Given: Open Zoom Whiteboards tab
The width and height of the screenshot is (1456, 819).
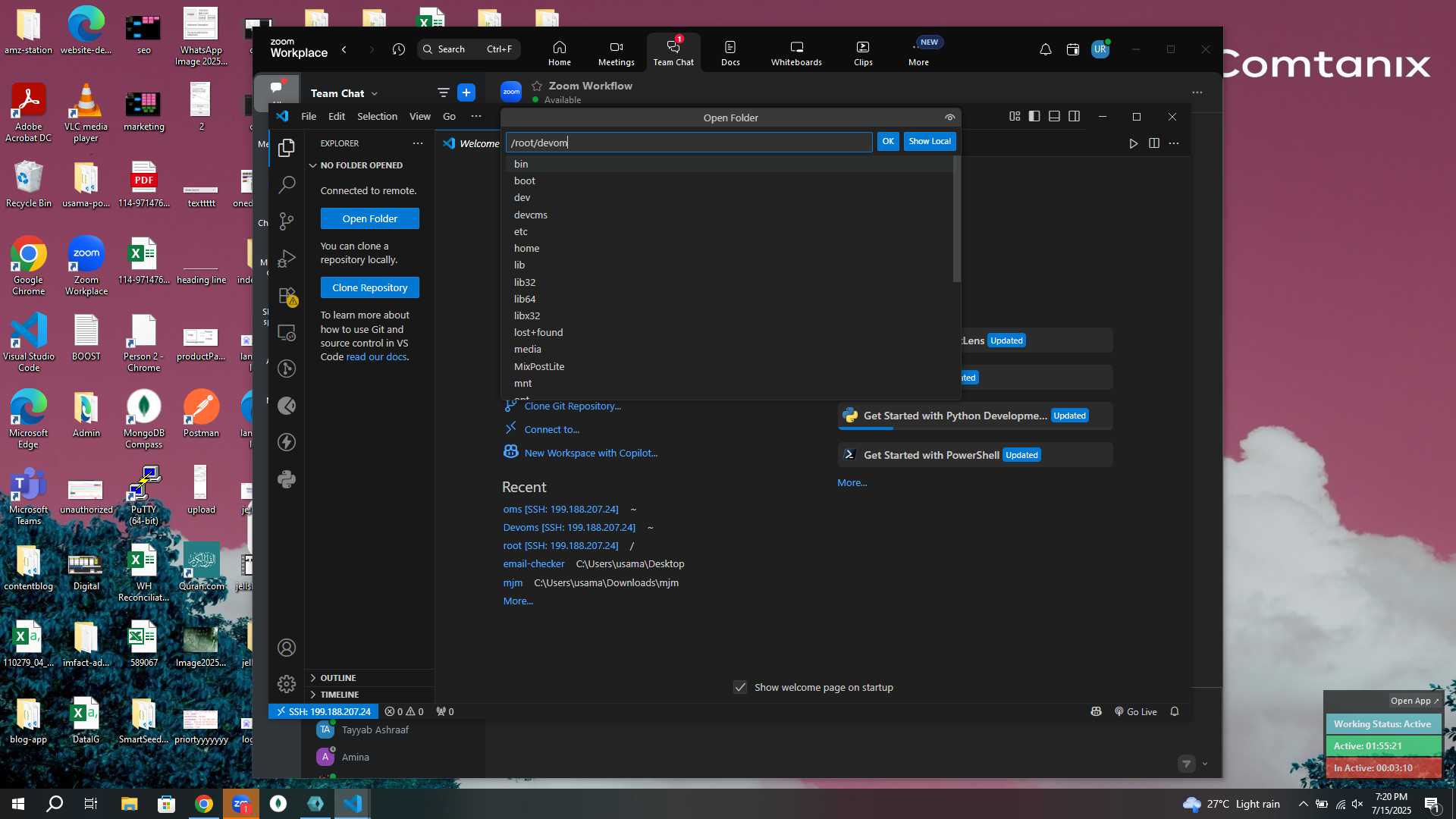Looking at the screenshot, I should pyautogui.click(x=796, y=53).
